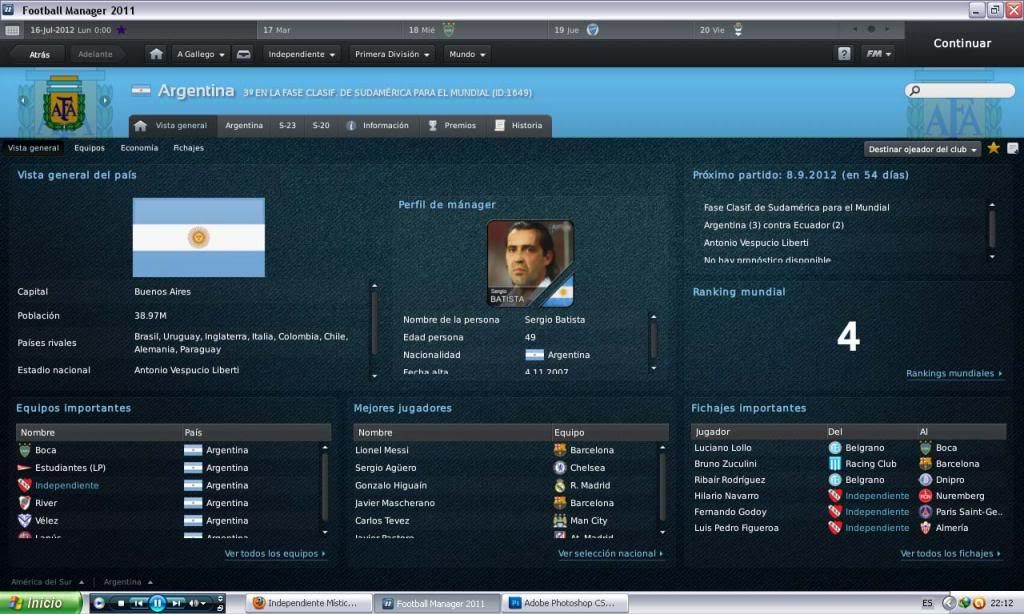Click the Almería badge in Luis Pedro Figueroa row
Image resolution: width=1024 pixels, height=614 pixels.
click(925, 528)
